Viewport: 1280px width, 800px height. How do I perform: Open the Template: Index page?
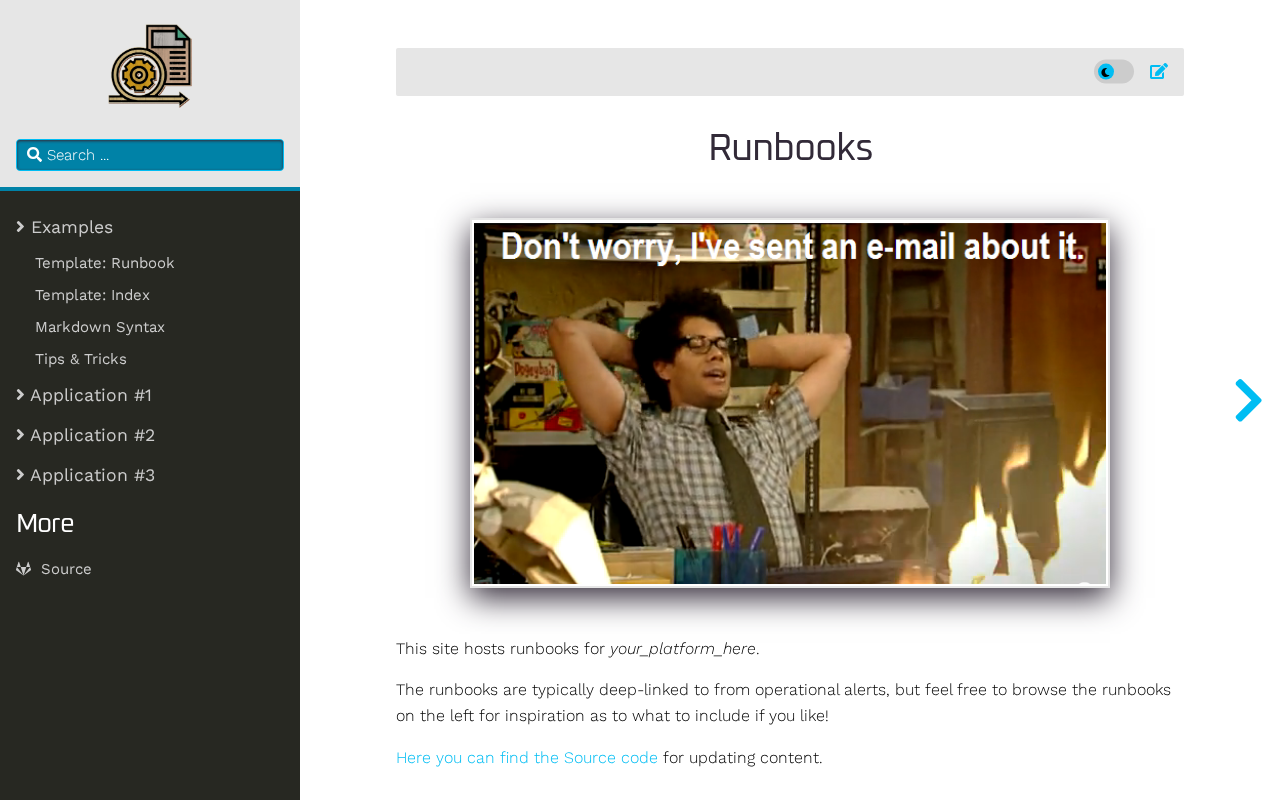(92, 295)
